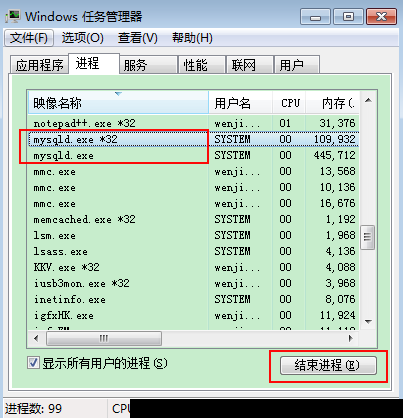
Task: Open the 文件(F) menu
Action: pos(29,38)
